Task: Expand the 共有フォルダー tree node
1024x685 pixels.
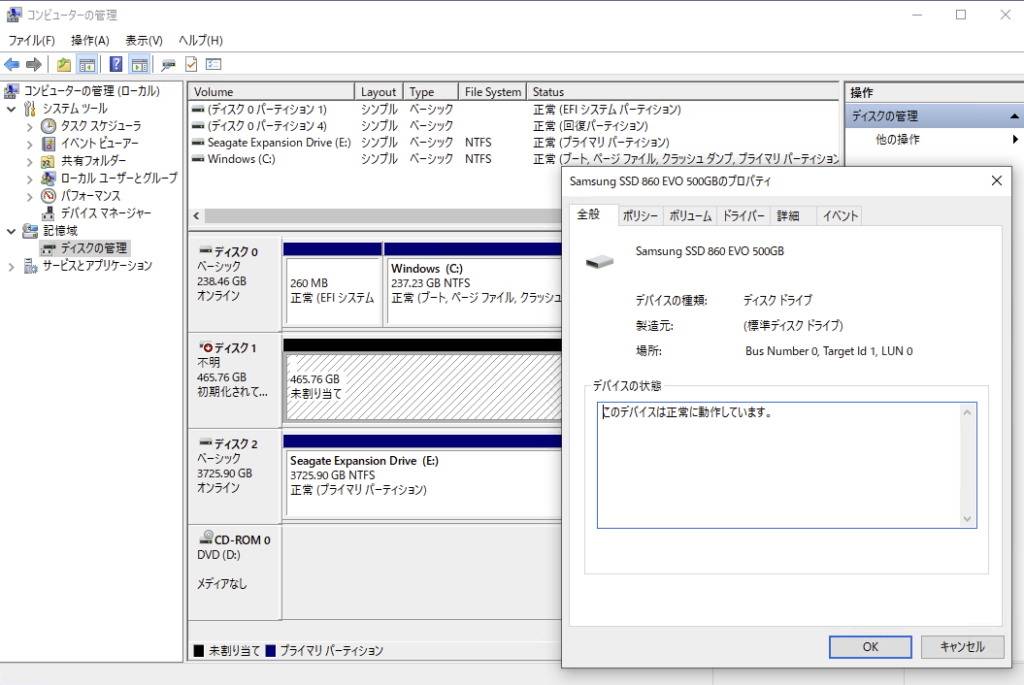Action: coord(30,161)
